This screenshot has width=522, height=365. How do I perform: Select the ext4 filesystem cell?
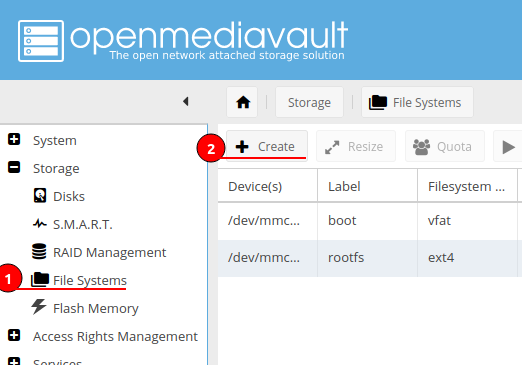click(467, 258)
